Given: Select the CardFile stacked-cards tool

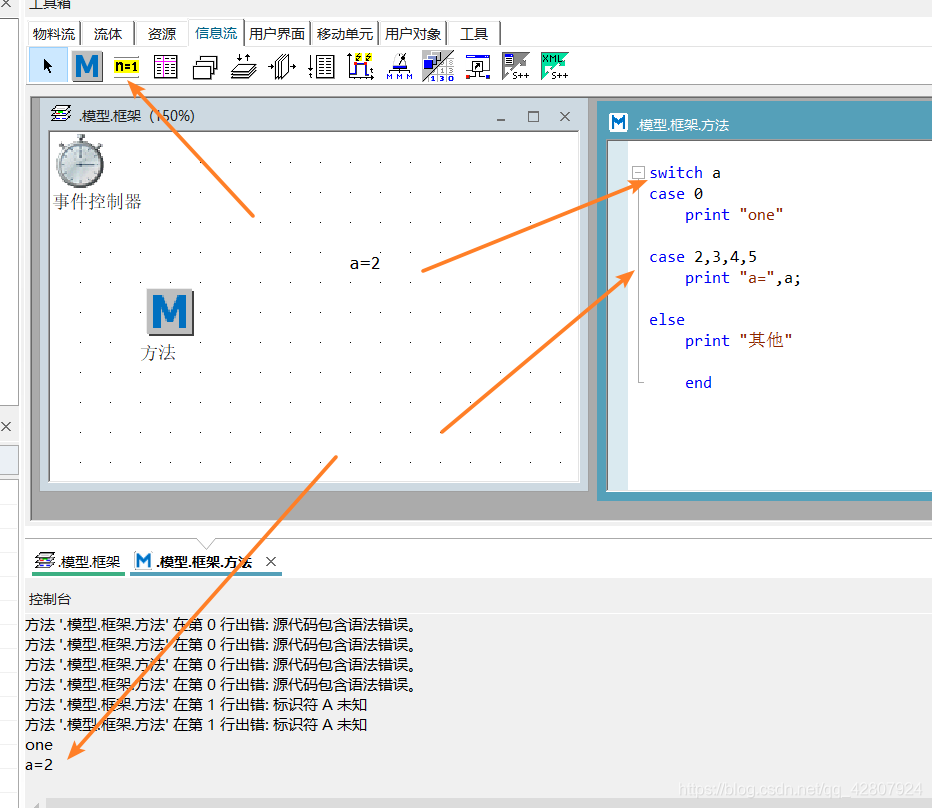Looking at the screenshot, I should pos(206,66).
